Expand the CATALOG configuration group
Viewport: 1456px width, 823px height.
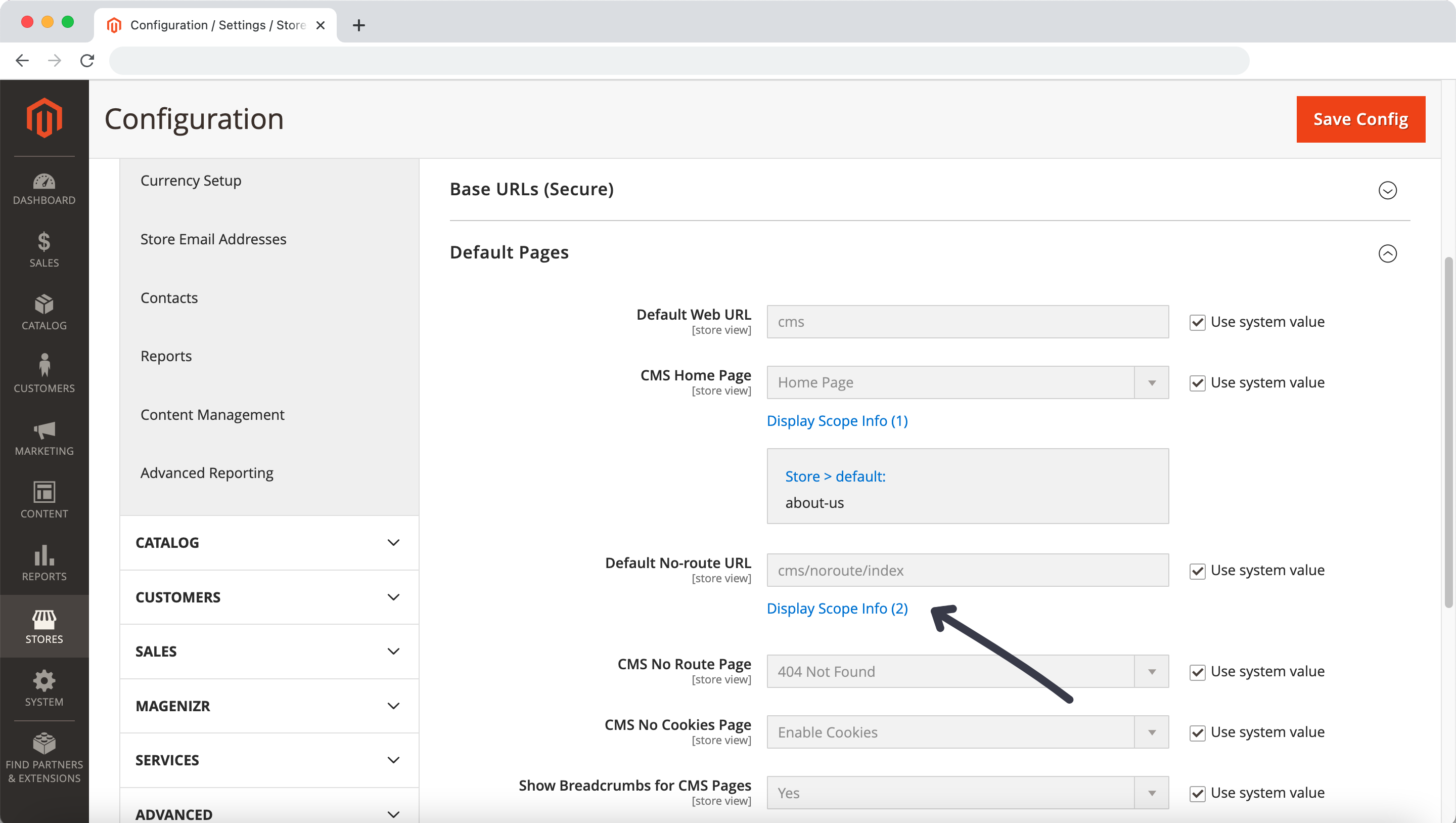(269, 542)
